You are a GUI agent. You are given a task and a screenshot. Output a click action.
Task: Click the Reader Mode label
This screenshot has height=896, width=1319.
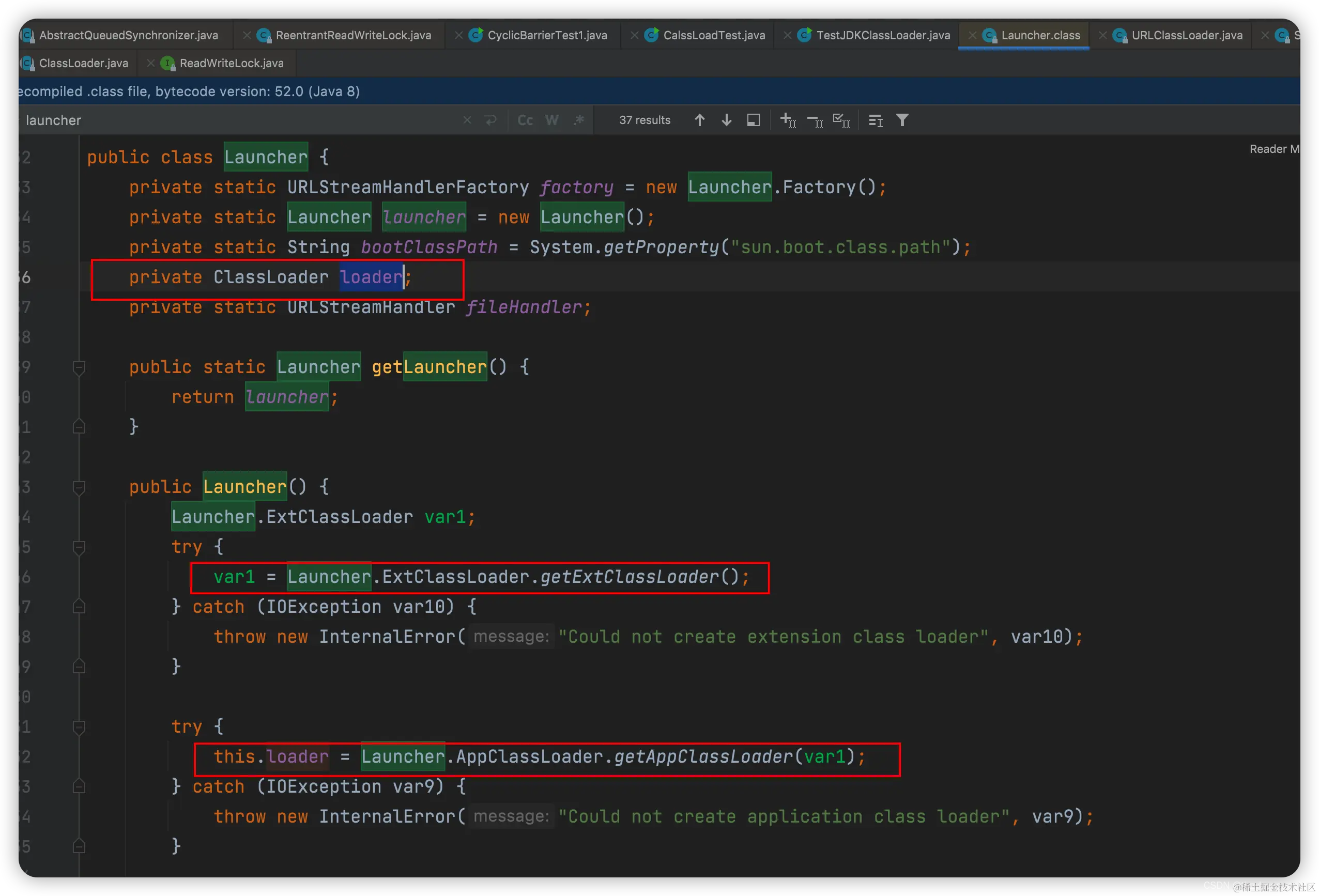click(x=1273, y=149)
